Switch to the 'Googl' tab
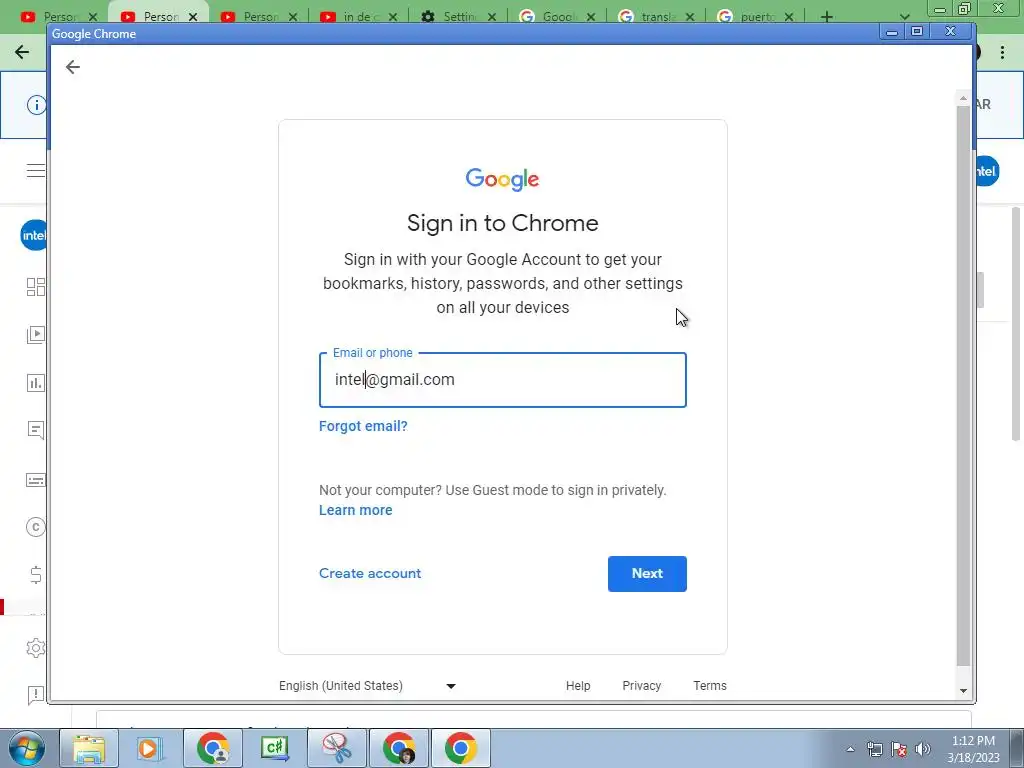This screenshot has height=768, width=1024. point(557,17)
